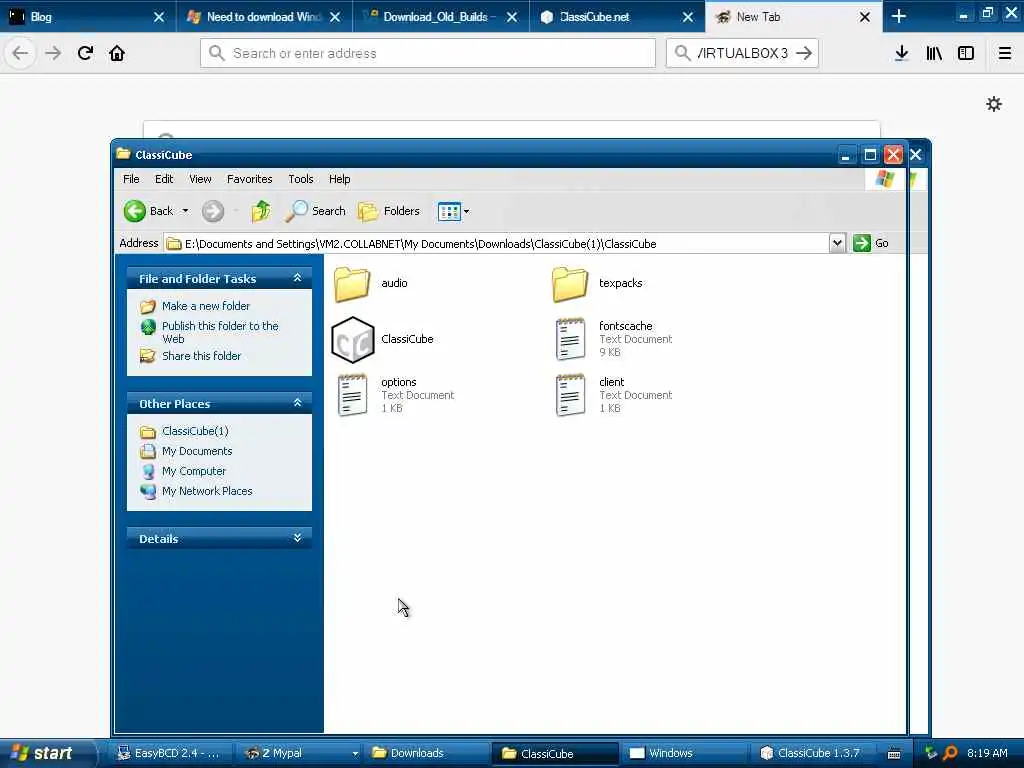Go to browser home page
This screenshot has width=1024, height=768.
click(117, 53)
